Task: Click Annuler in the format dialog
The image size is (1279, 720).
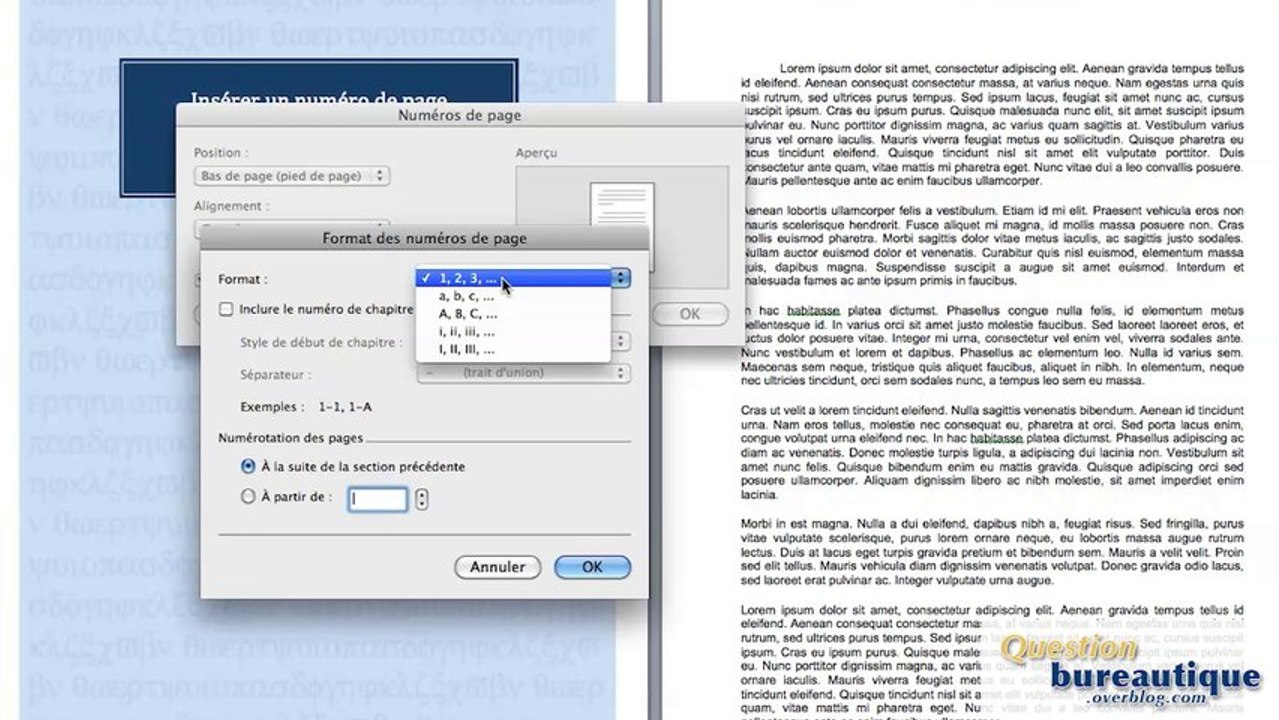Action: pyautogui.click(x=497, y=567)
